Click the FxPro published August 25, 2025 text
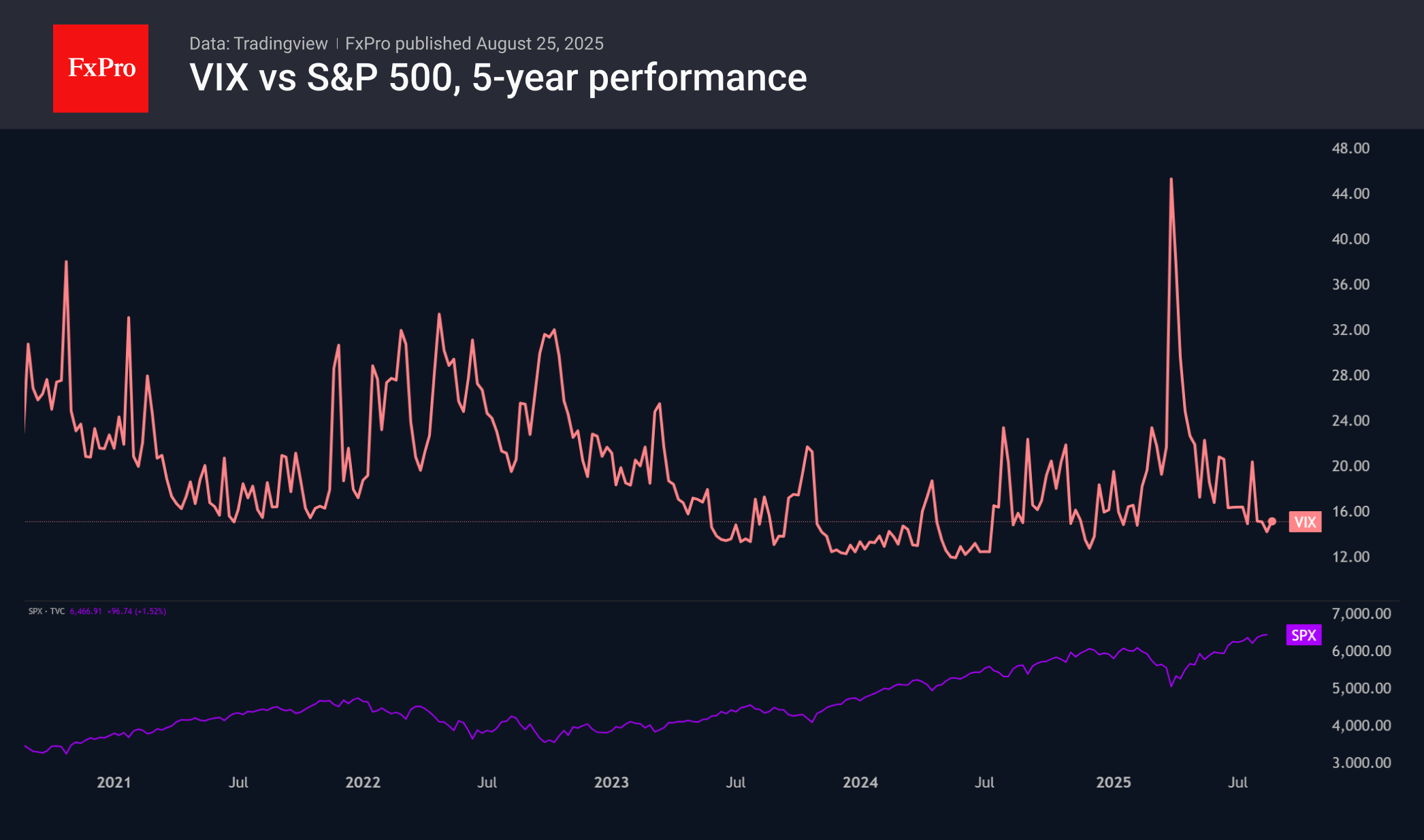Screen dimensions: 1424x840 [474, 44]
